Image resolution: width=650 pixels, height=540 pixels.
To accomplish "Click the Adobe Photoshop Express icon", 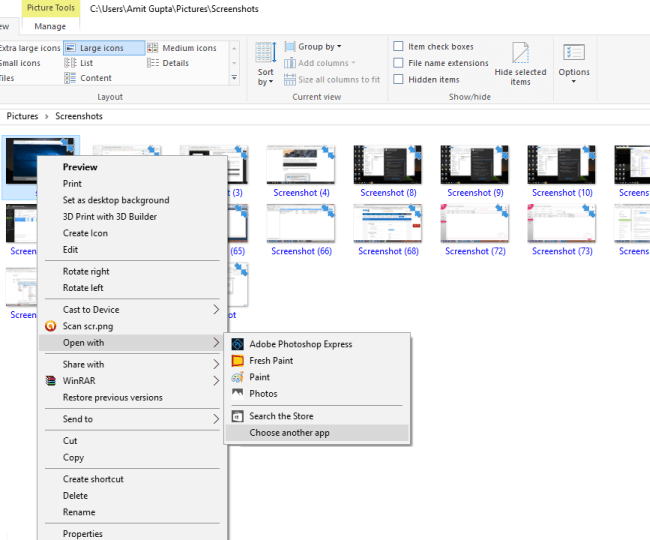I will (x=238, y=344).
